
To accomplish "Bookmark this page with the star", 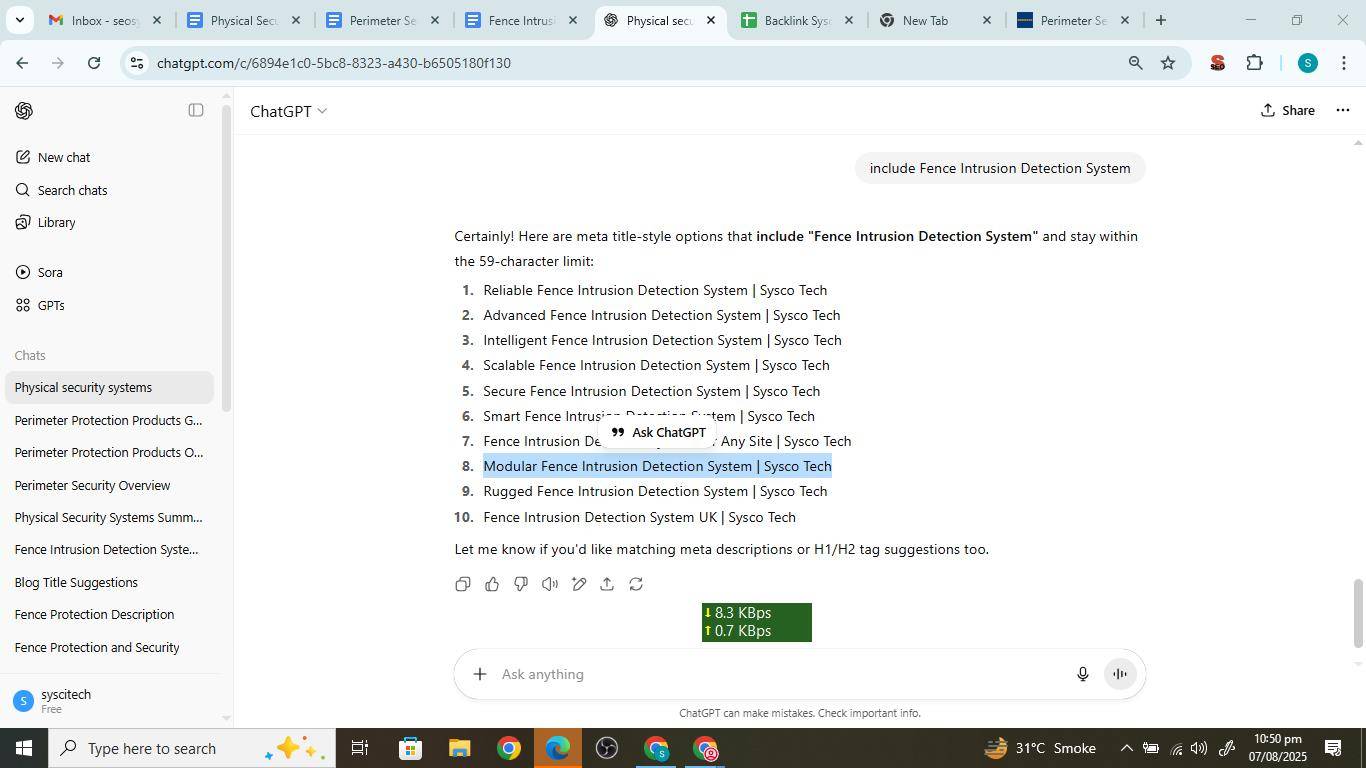I will coord(1168,63).
